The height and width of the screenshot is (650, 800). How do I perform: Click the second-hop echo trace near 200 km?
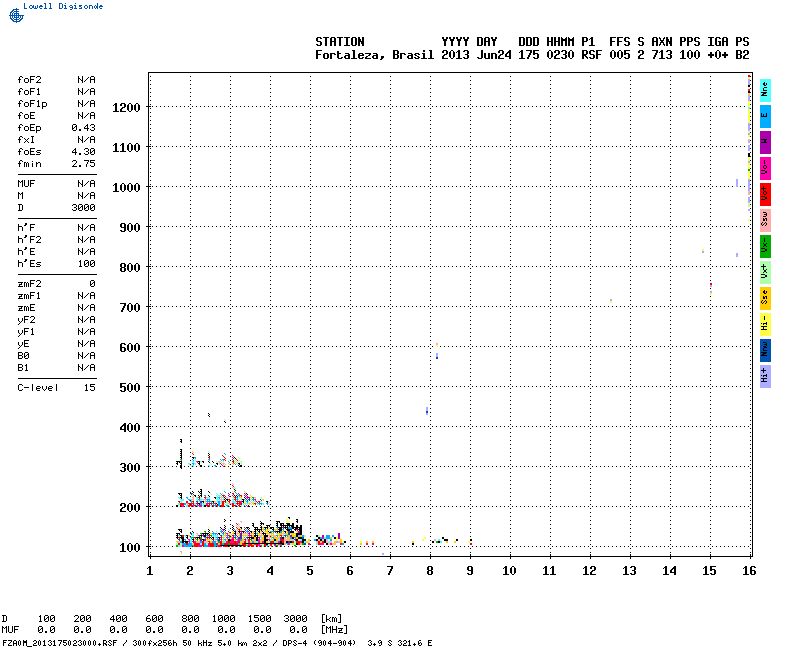(222, 496)
